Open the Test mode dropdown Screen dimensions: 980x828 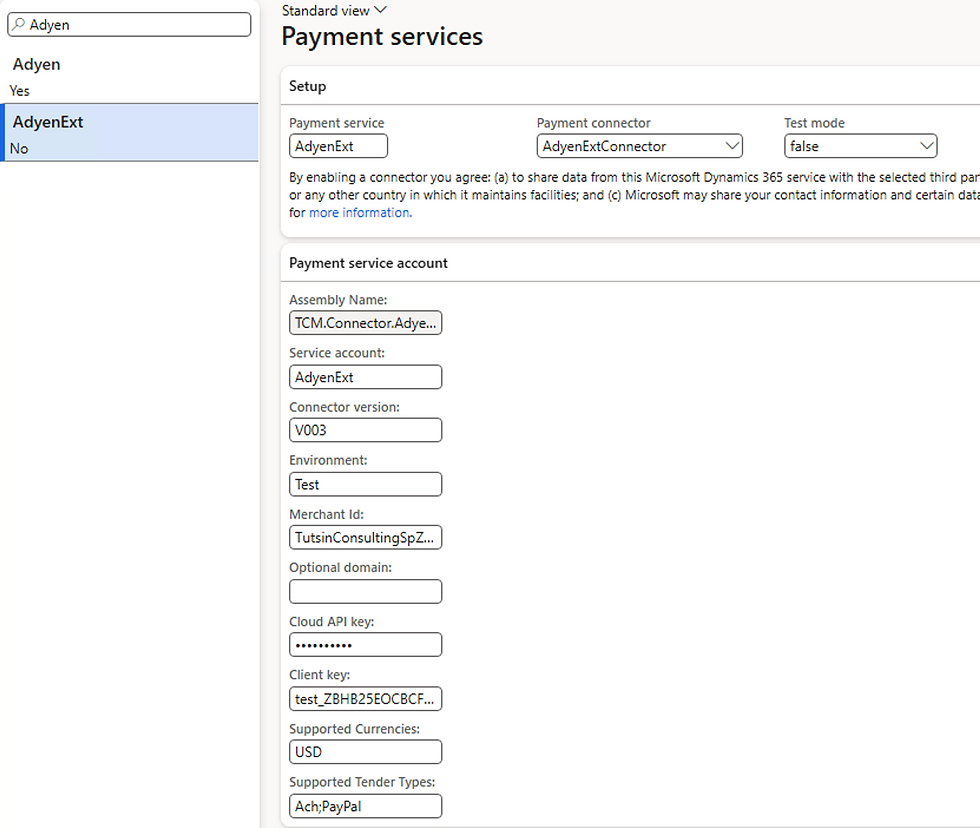coord(860,146)
